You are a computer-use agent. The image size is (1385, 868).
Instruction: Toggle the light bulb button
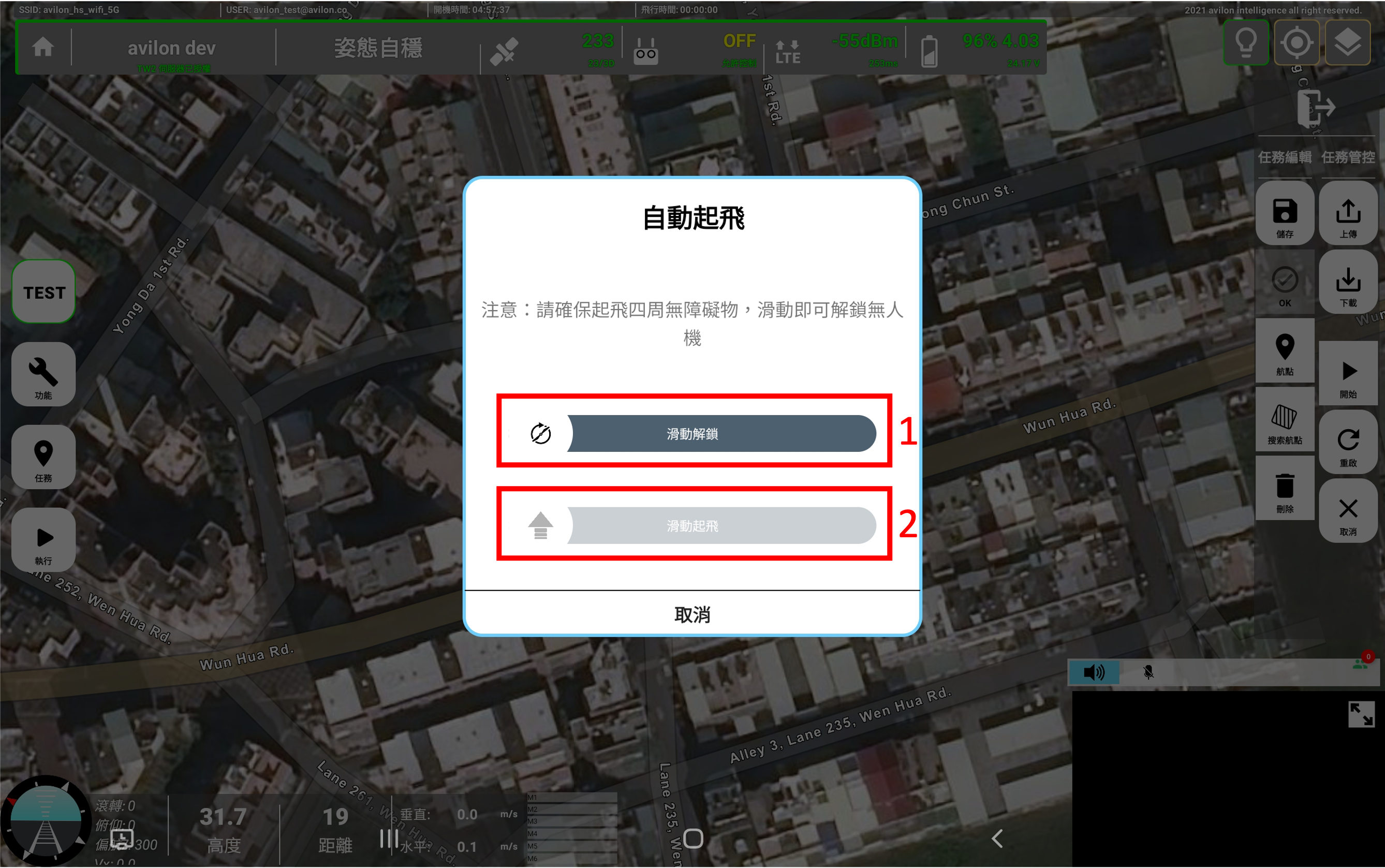[x=1246, y=43]
